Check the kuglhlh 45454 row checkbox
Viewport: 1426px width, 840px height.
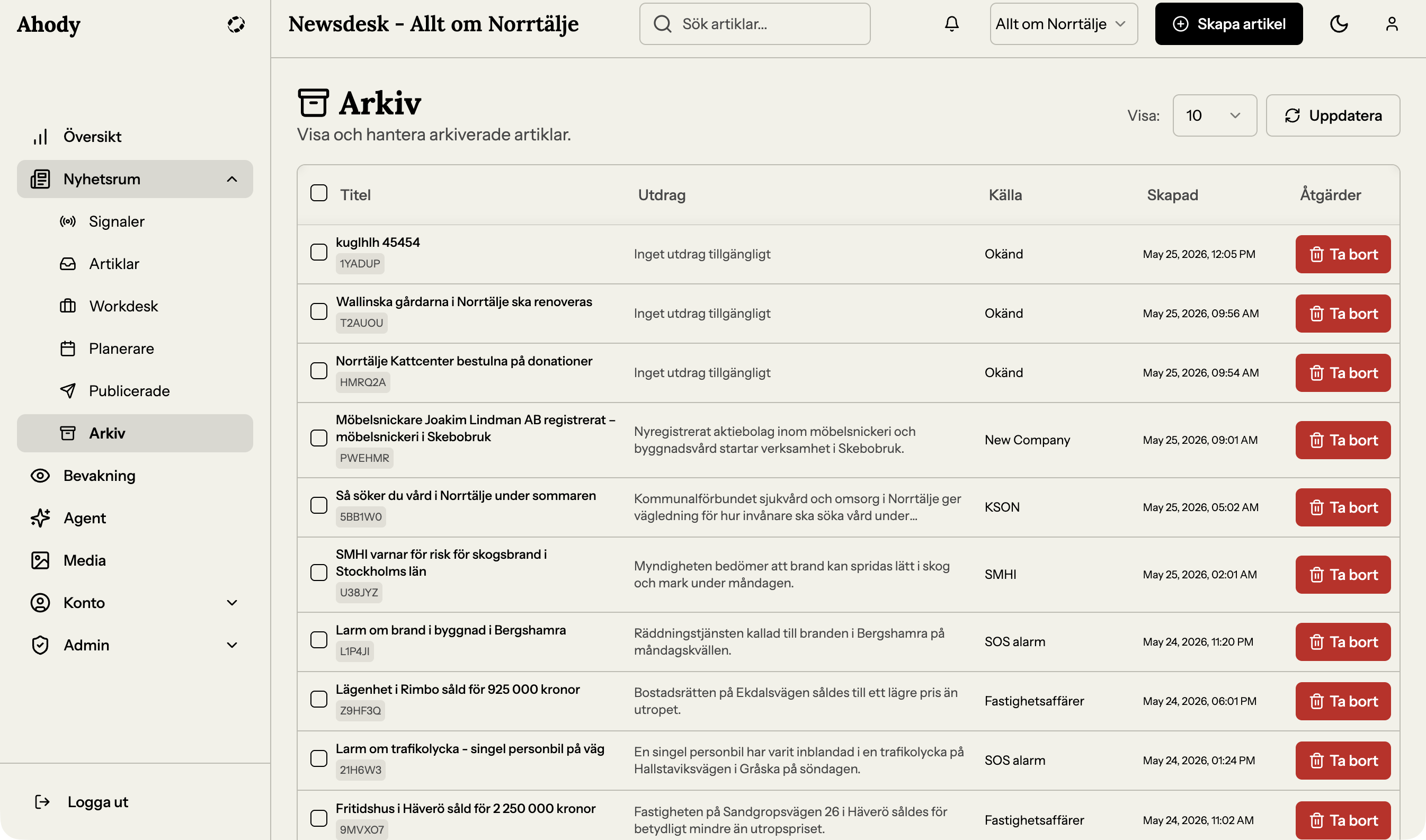[x=319, y=253]
